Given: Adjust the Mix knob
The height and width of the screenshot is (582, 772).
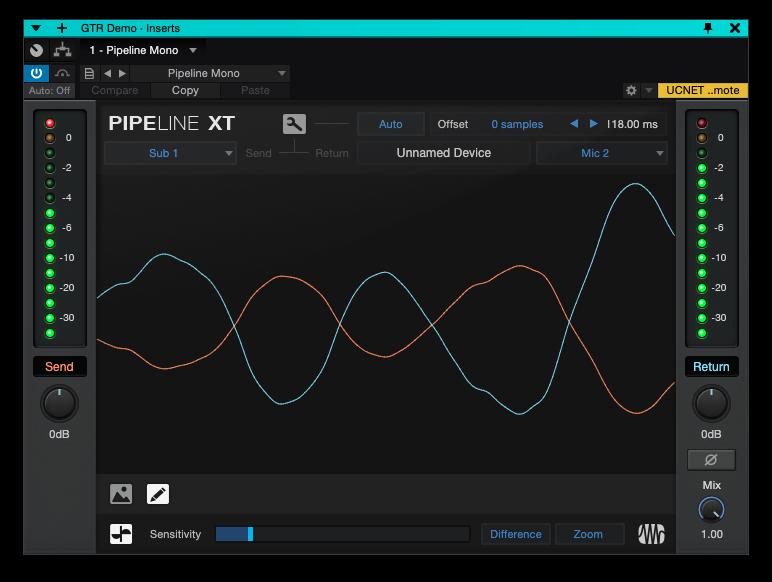Looking at the screenshot, I should click(x=711, y=510).
